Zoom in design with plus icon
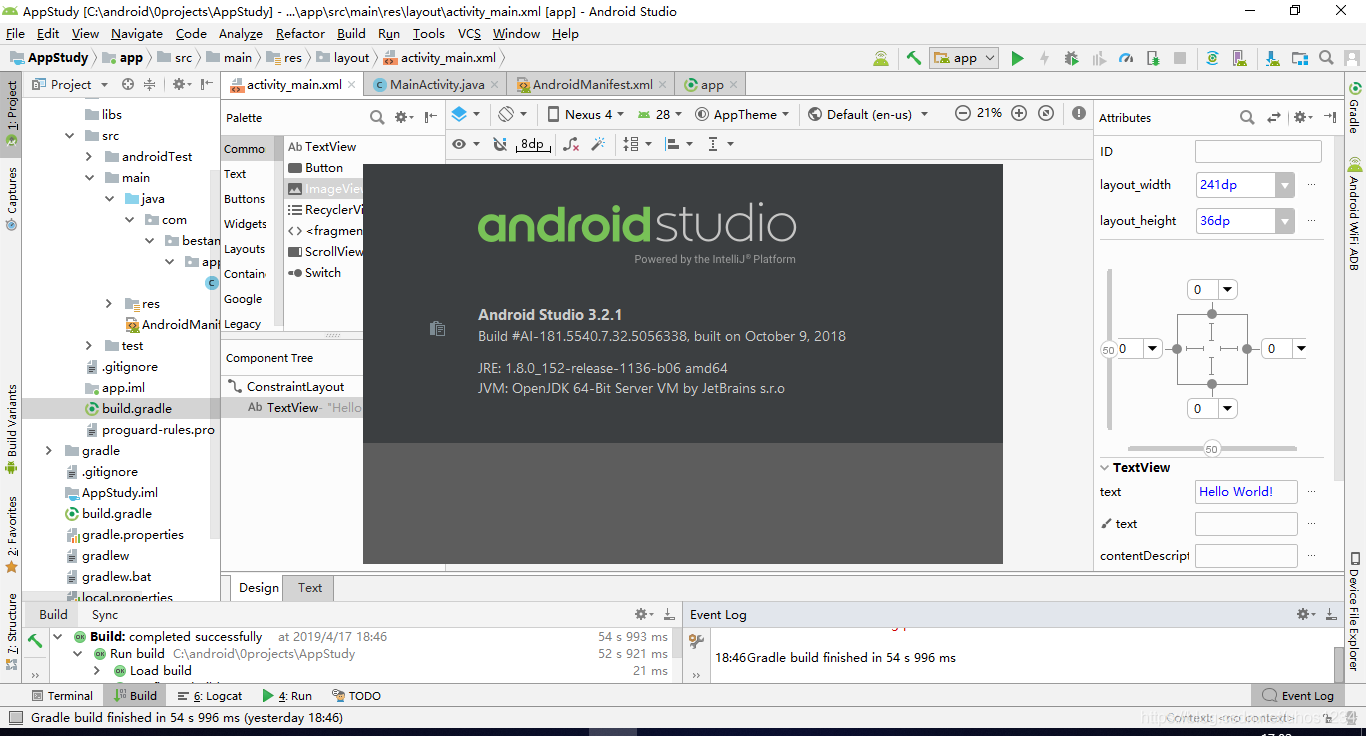Image resolution: width=1366 pixels, height=736 pixels. tap(1019, 114)
